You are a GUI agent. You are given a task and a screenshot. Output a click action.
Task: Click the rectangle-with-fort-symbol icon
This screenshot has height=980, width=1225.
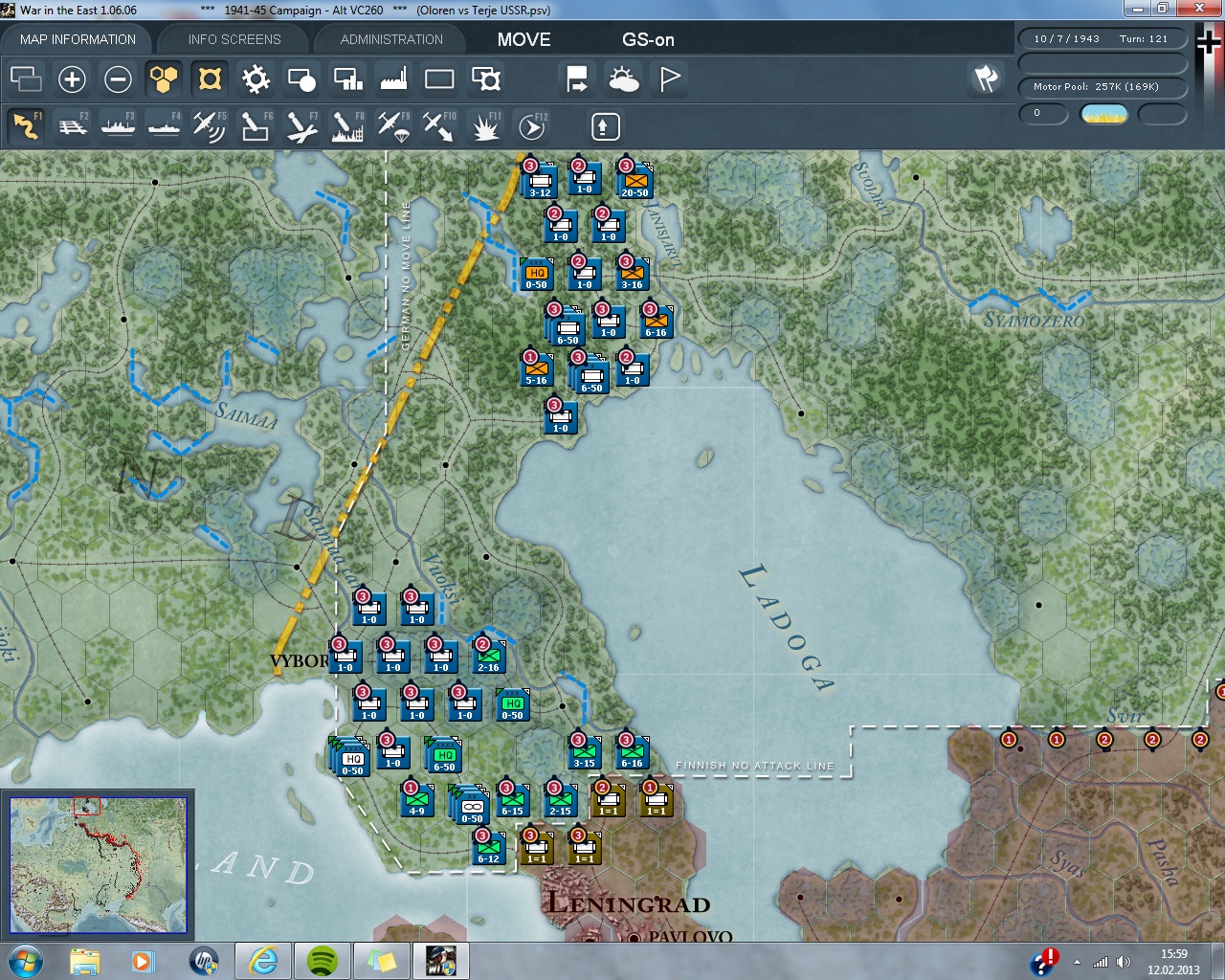pyautogui.click(x=485, y=78)
